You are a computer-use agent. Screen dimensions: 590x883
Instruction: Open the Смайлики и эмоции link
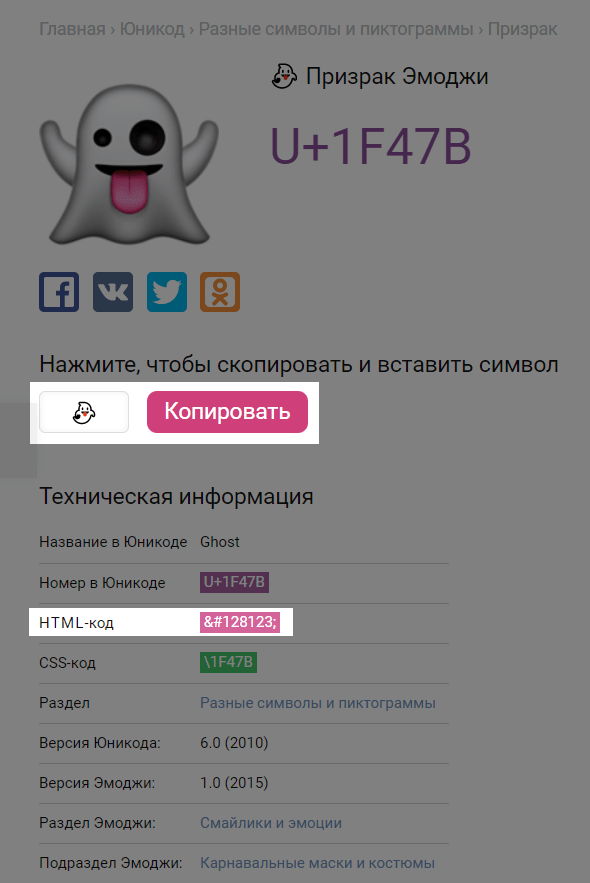271,823
